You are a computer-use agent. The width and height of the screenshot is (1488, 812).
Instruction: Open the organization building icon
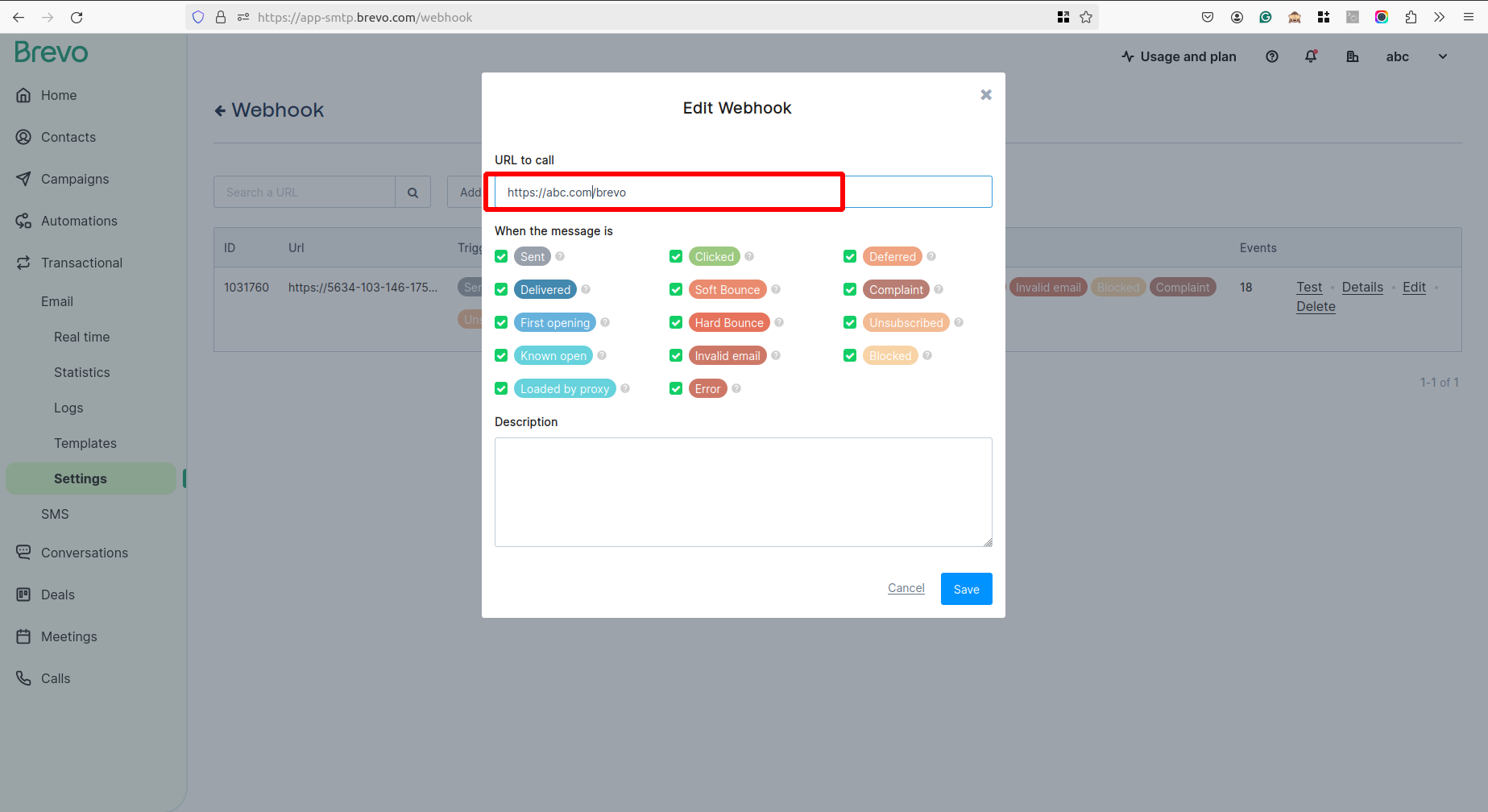[x=1353, y=56]
